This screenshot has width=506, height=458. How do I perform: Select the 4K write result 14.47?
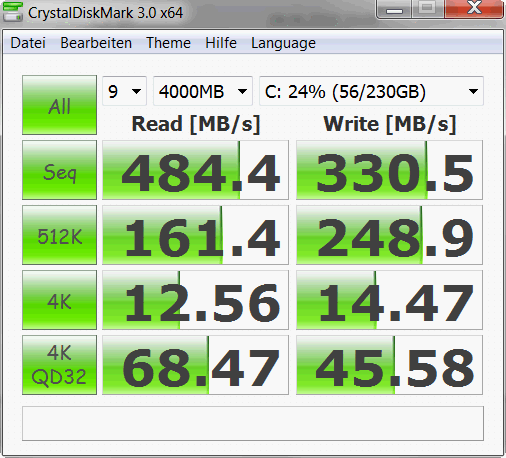click(x=389, y=300)
